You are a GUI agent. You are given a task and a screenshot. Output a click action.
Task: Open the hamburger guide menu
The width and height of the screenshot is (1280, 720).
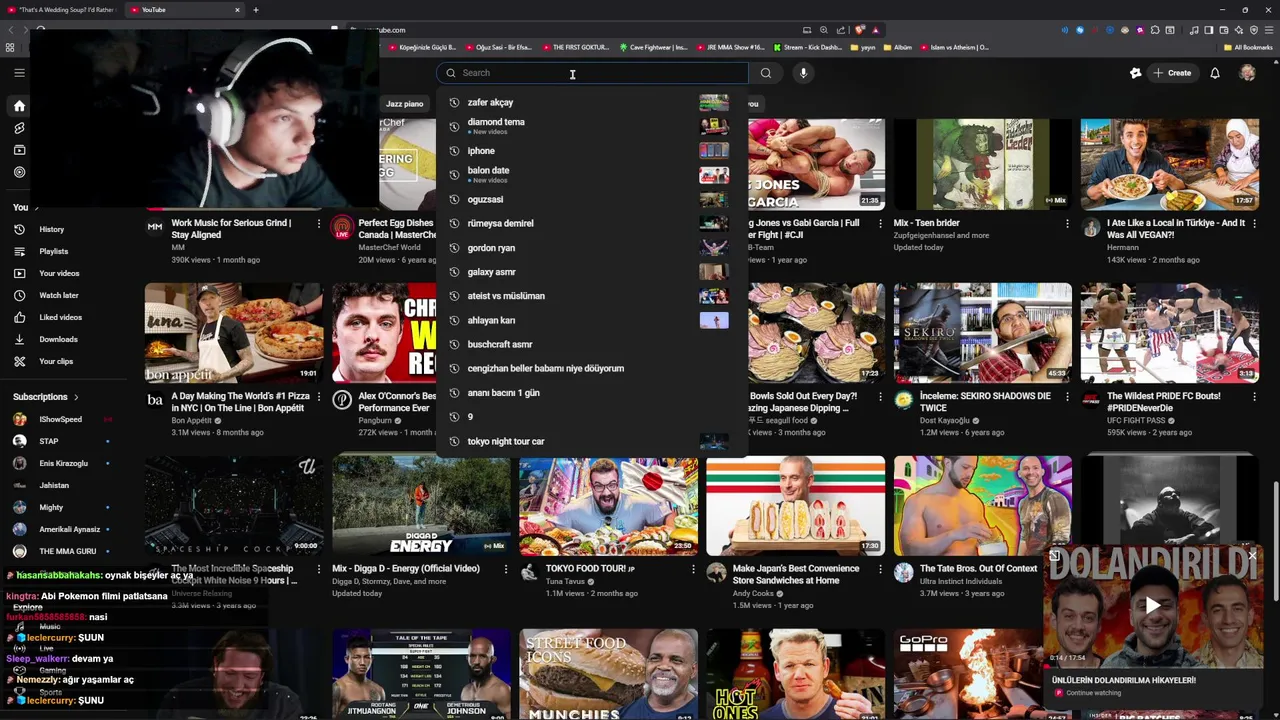tap(19, 73)
